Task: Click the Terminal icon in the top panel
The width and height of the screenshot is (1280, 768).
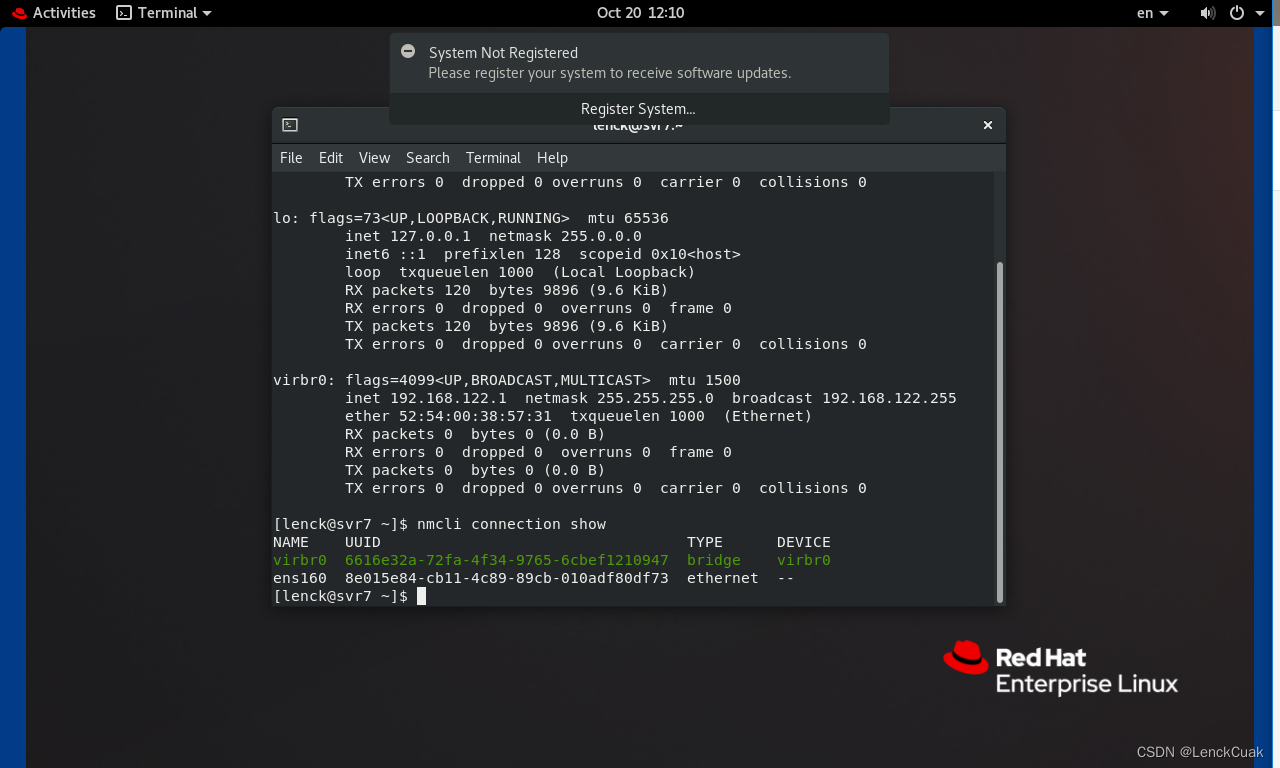Action: (x=124, y=13)
